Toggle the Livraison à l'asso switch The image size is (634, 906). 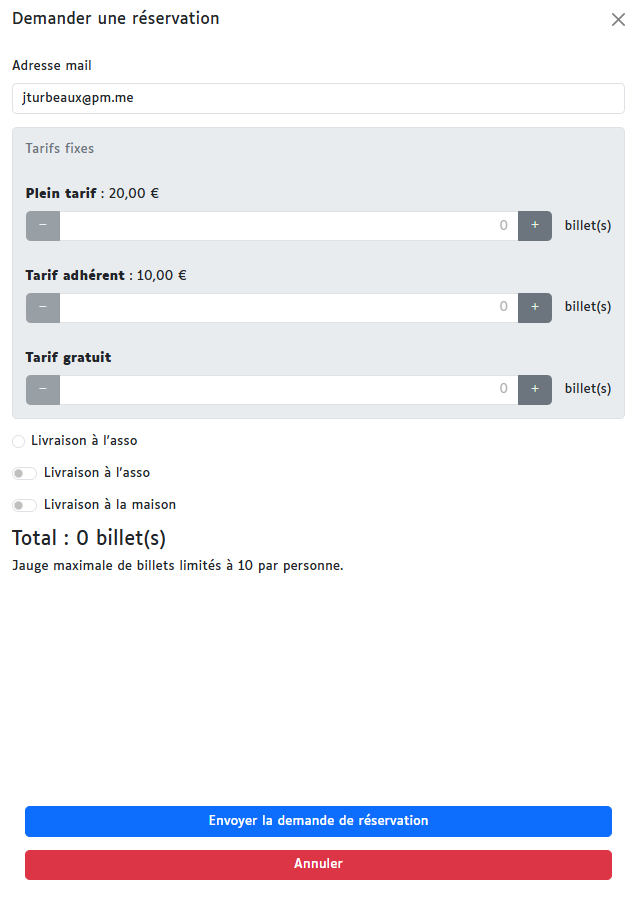point(25,473)
